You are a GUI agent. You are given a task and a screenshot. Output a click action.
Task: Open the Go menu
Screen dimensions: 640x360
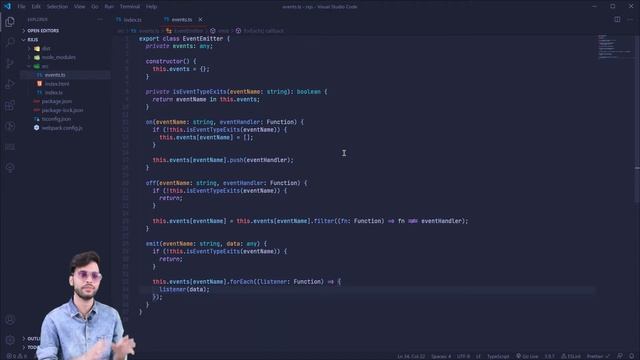(95, 7)
